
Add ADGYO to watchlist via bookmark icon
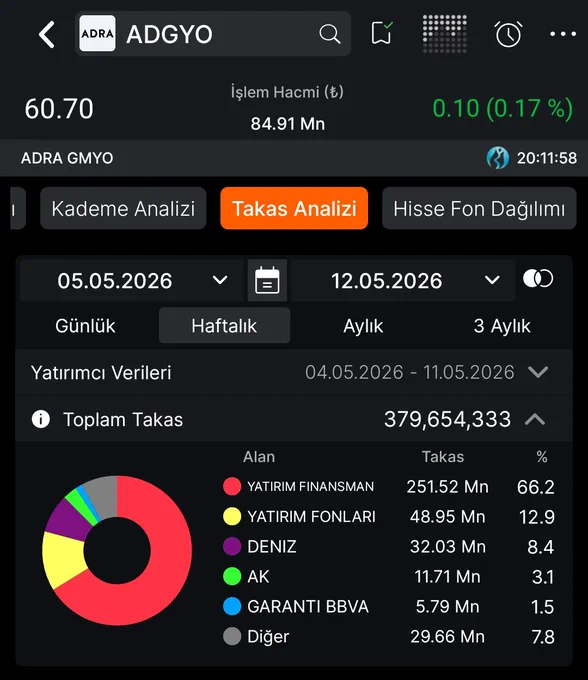point(382,33)
